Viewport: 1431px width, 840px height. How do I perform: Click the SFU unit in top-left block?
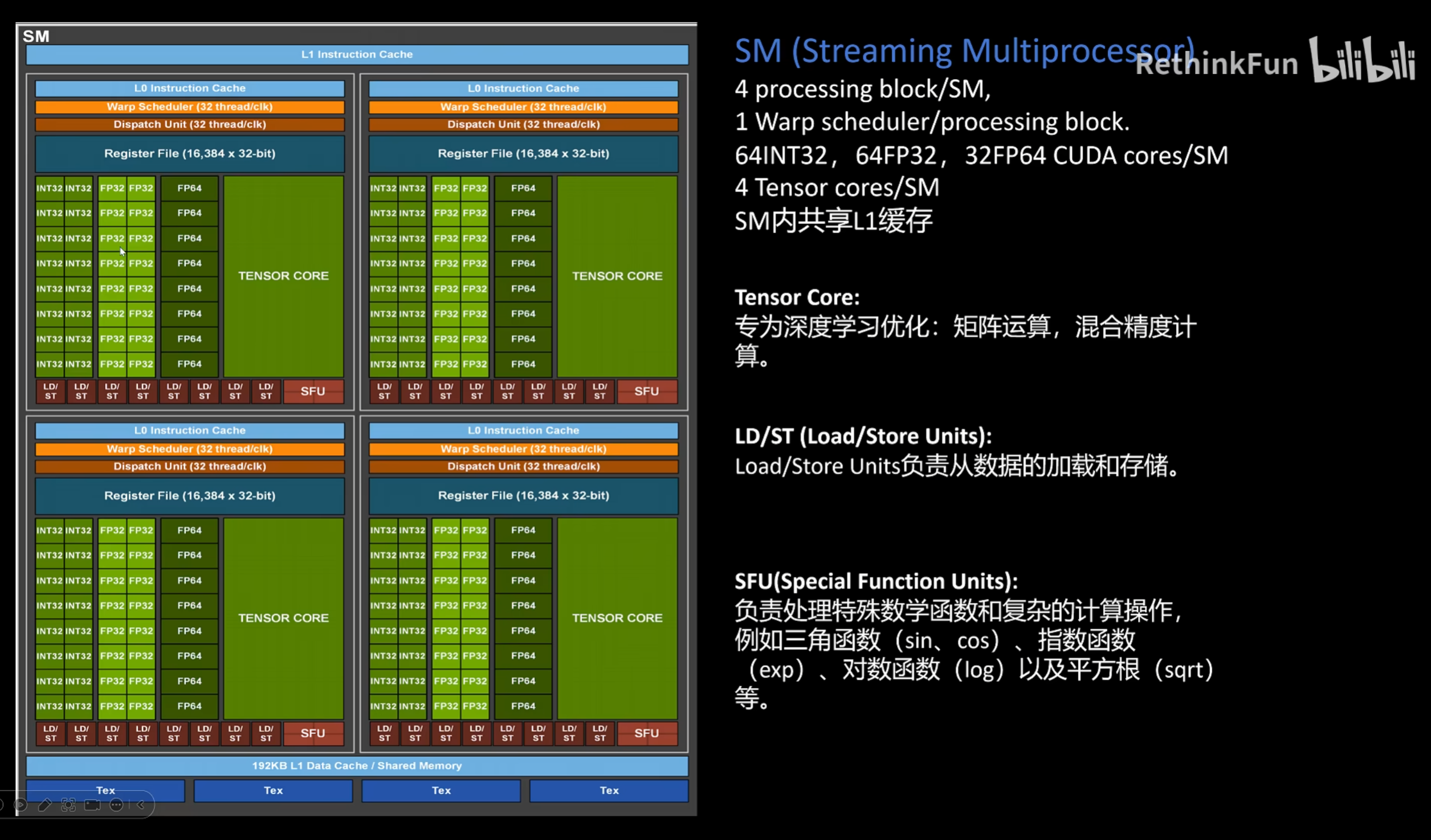point(313,392)
